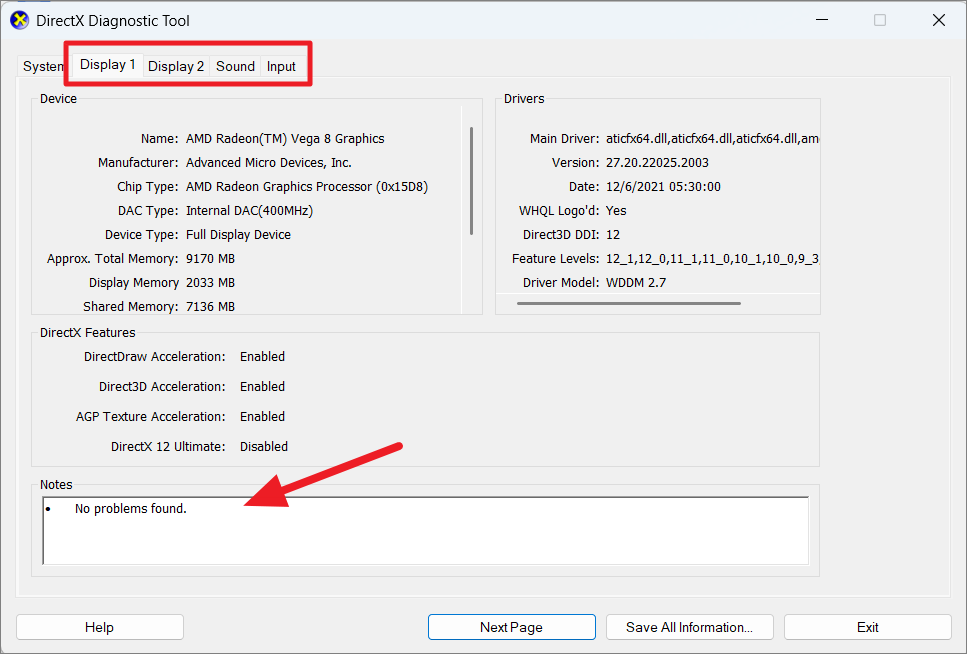This screenshot has width=967, height=654.
Task: Click total memory value '9170 MB'
Action: click(x=210, y=259)
